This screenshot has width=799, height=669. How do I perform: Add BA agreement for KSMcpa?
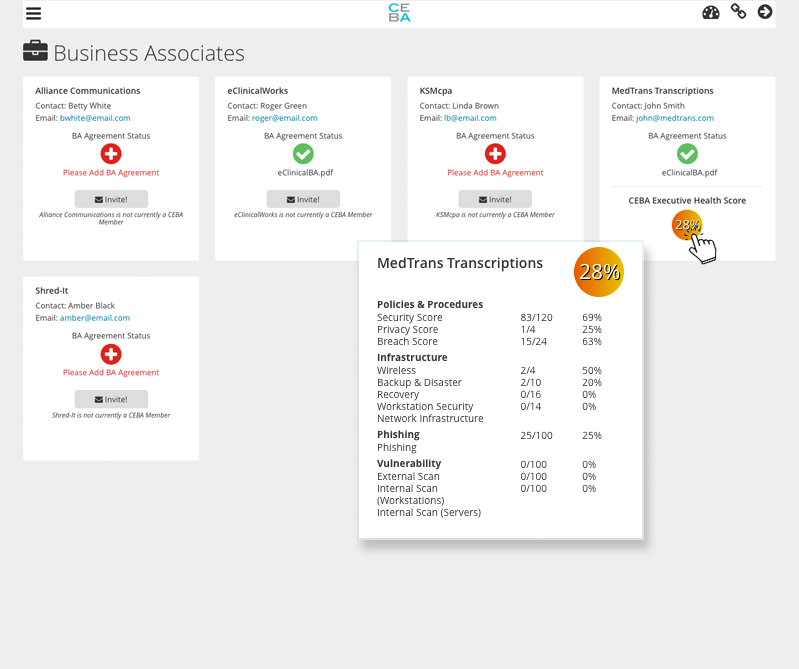[495, 153]
